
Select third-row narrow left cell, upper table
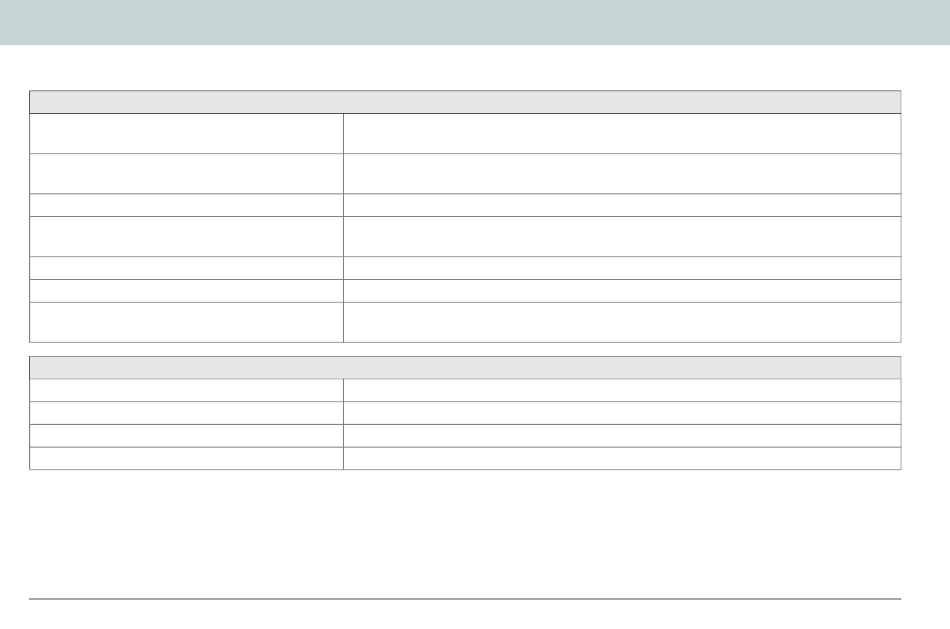pyautogui.click(x=187, y=205)
